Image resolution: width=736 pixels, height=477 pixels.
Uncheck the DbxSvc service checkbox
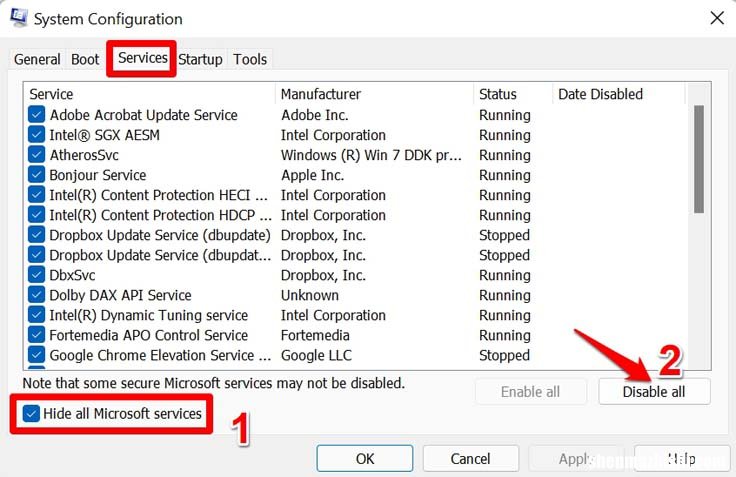37,275
